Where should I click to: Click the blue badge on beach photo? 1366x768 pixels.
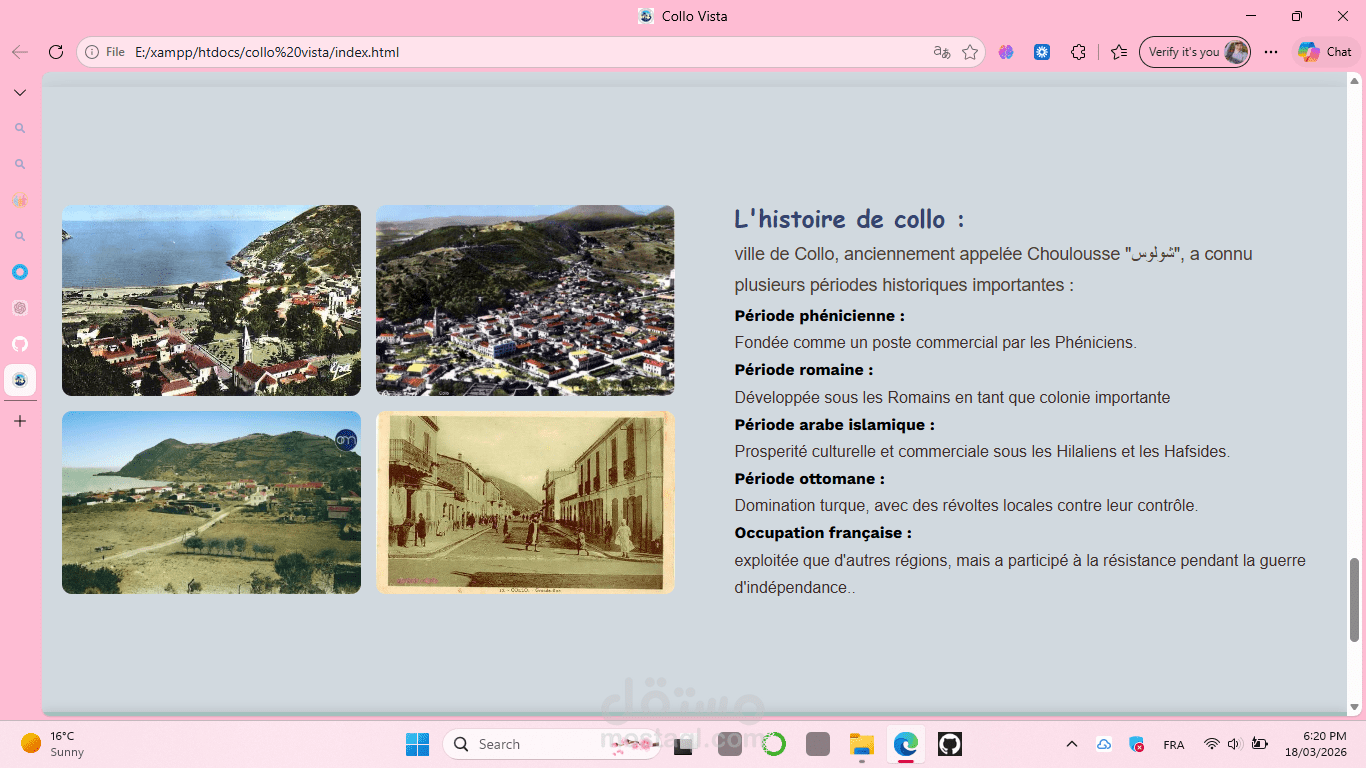(346, 440)
